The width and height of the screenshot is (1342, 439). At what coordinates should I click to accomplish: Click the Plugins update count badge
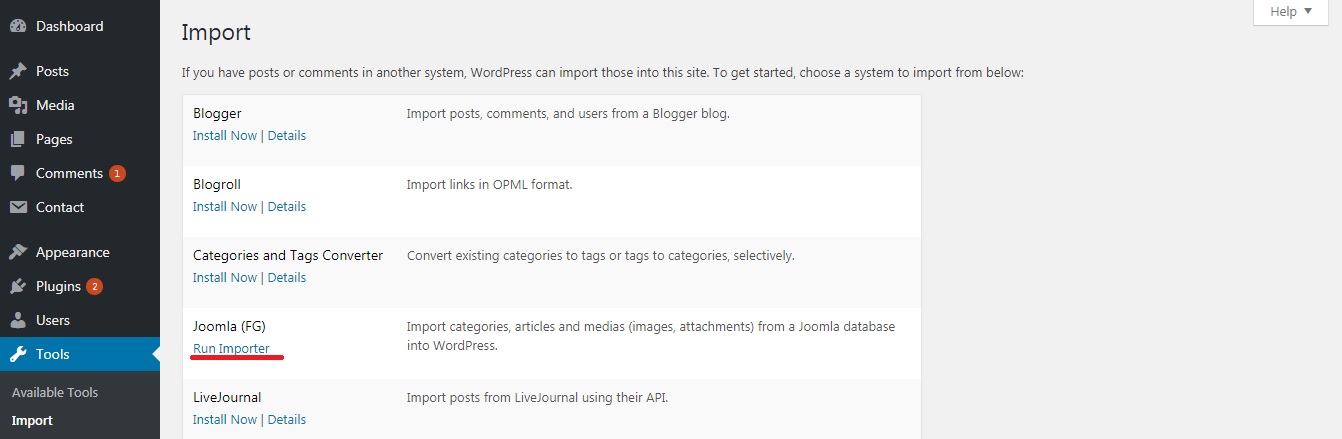pos(94,286)
